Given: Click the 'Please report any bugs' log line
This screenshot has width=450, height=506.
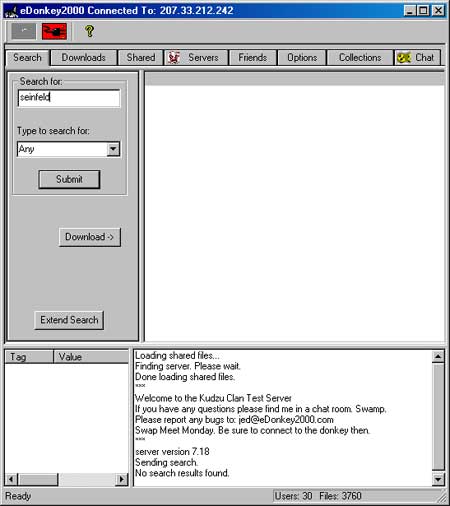Looking at the screenshot, I should [x=234, y=419].
